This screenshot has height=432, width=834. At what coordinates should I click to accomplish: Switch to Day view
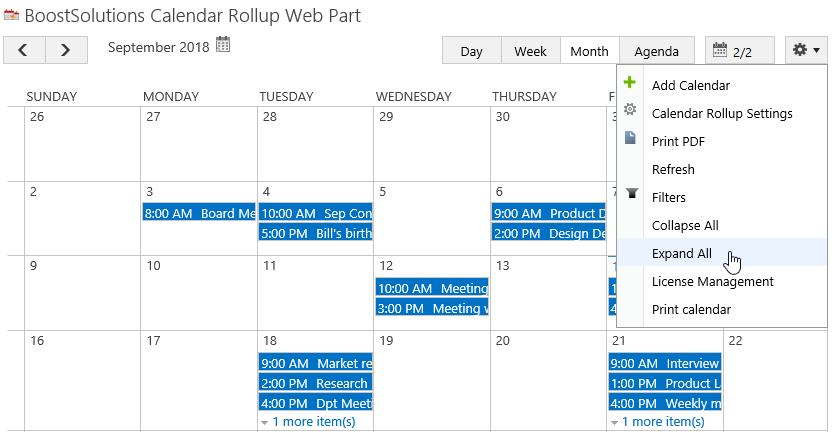pyautogui.click(x=472, y=51)
